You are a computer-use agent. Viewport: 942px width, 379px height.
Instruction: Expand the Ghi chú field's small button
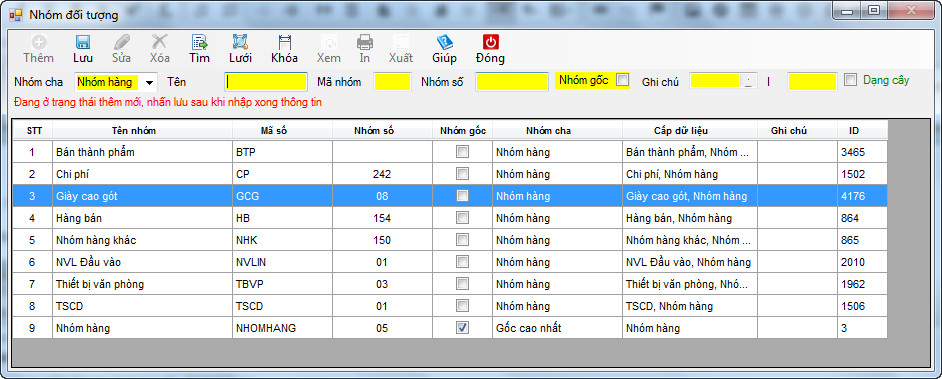click(748, 82)
